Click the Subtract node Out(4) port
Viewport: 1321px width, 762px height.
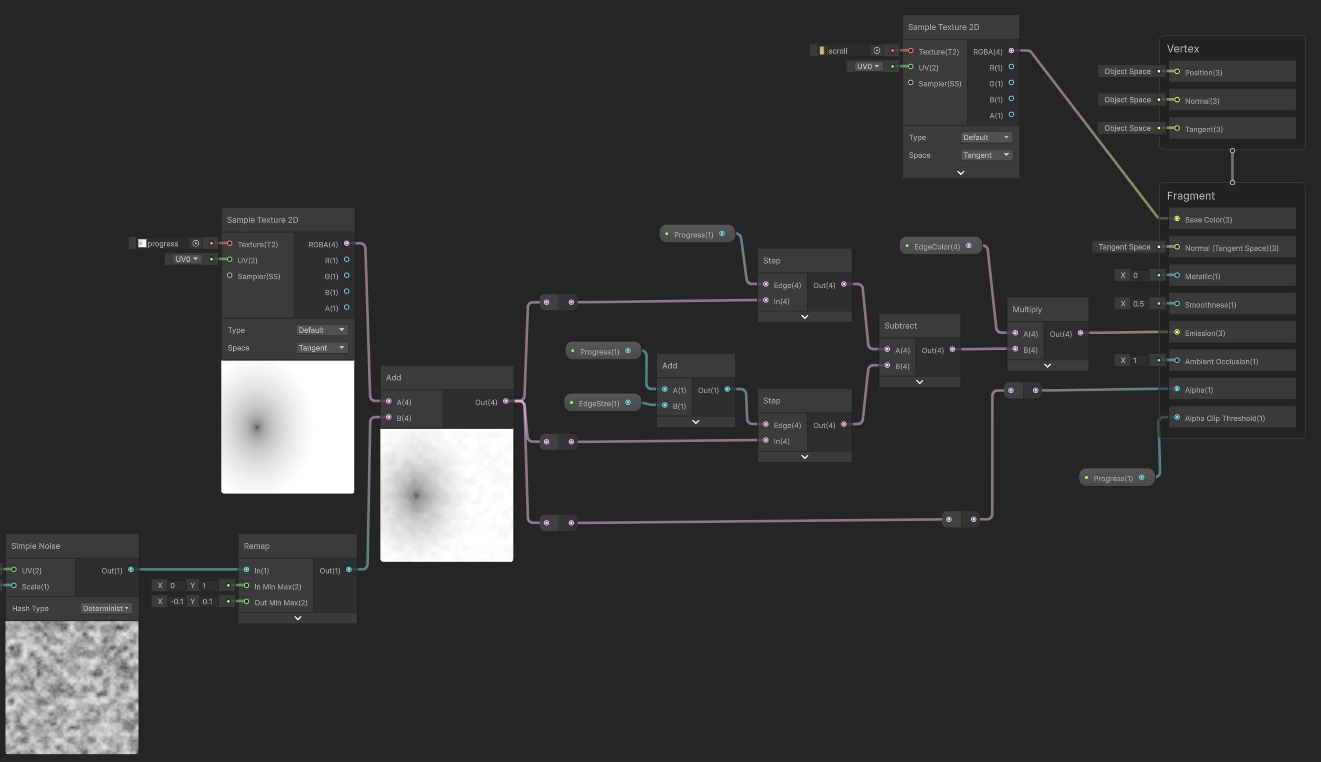pos(952,350)
